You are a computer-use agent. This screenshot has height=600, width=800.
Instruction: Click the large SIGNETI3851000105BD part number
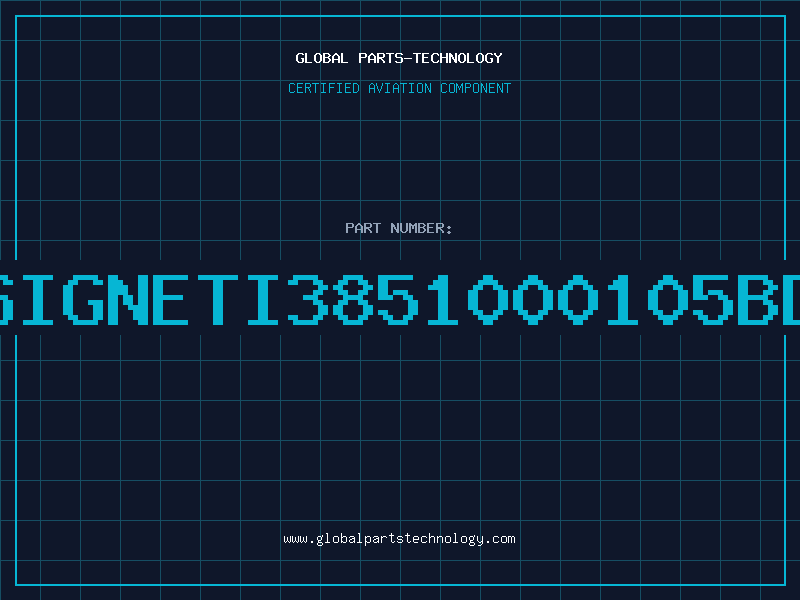[x=400, y=299]
